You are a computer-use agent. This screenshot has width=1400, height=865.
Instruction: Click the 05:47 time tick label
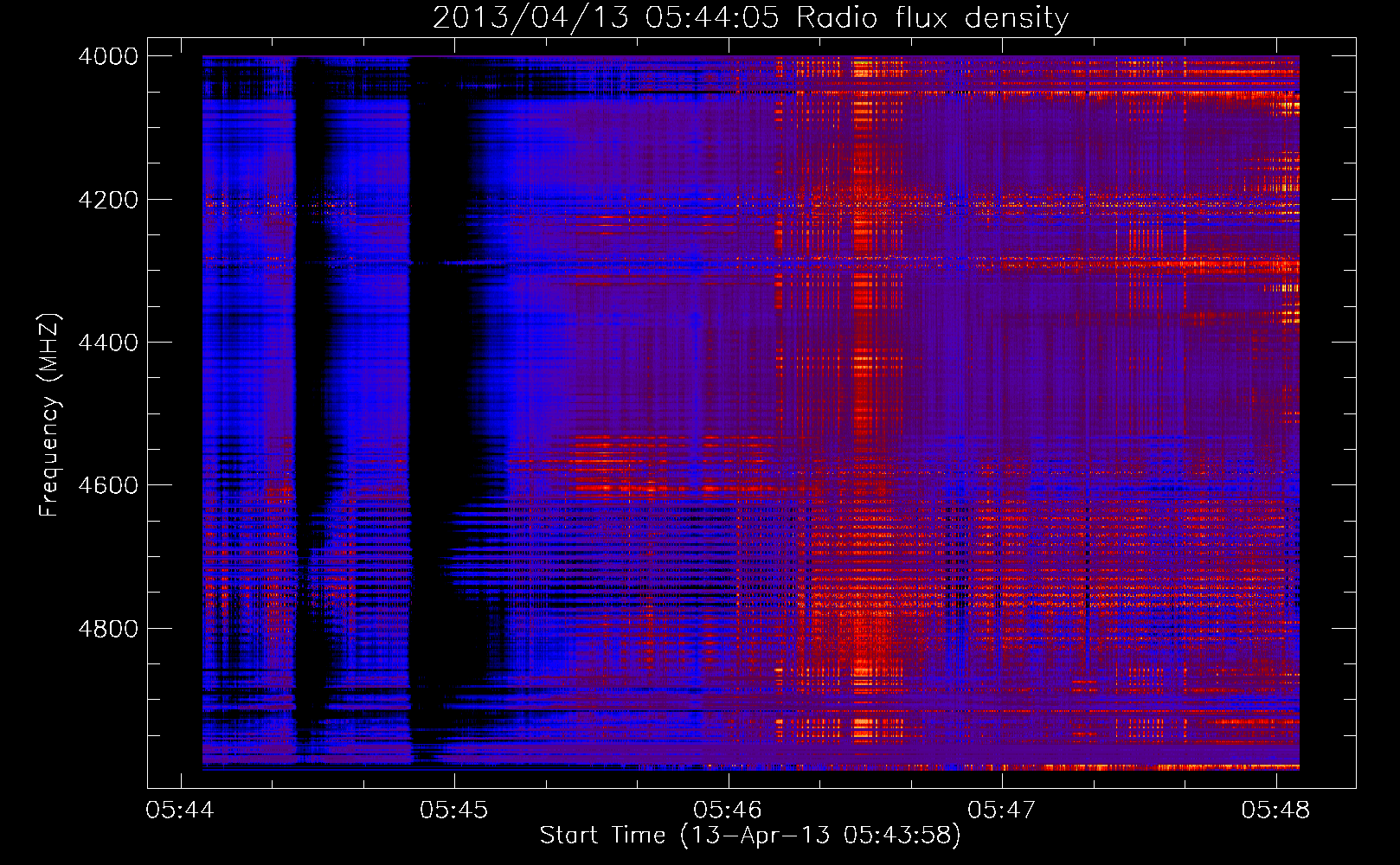click(x=1002, y=810)
